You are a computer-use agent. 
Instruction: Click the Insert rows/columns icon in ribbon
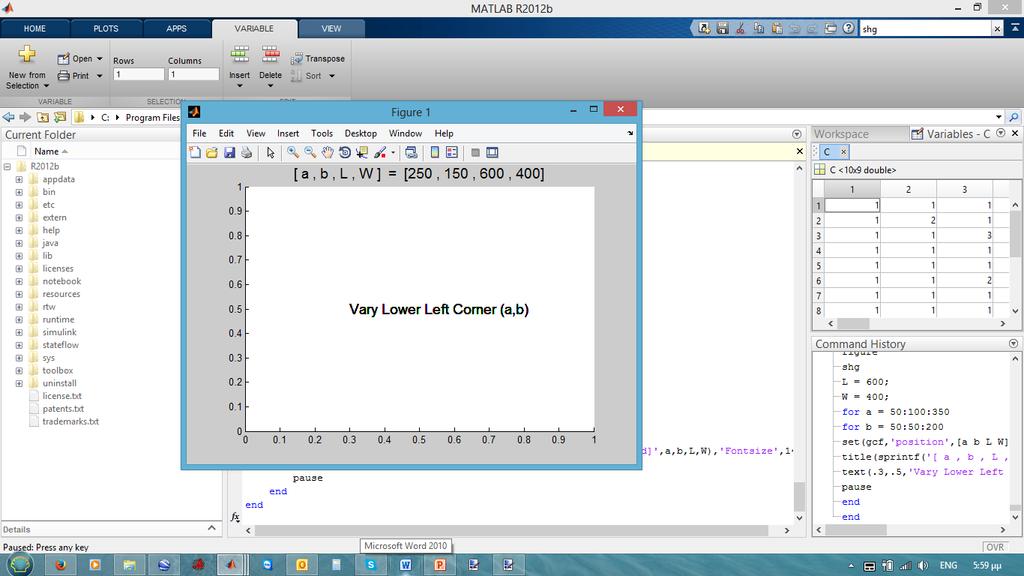click(240, 55)
